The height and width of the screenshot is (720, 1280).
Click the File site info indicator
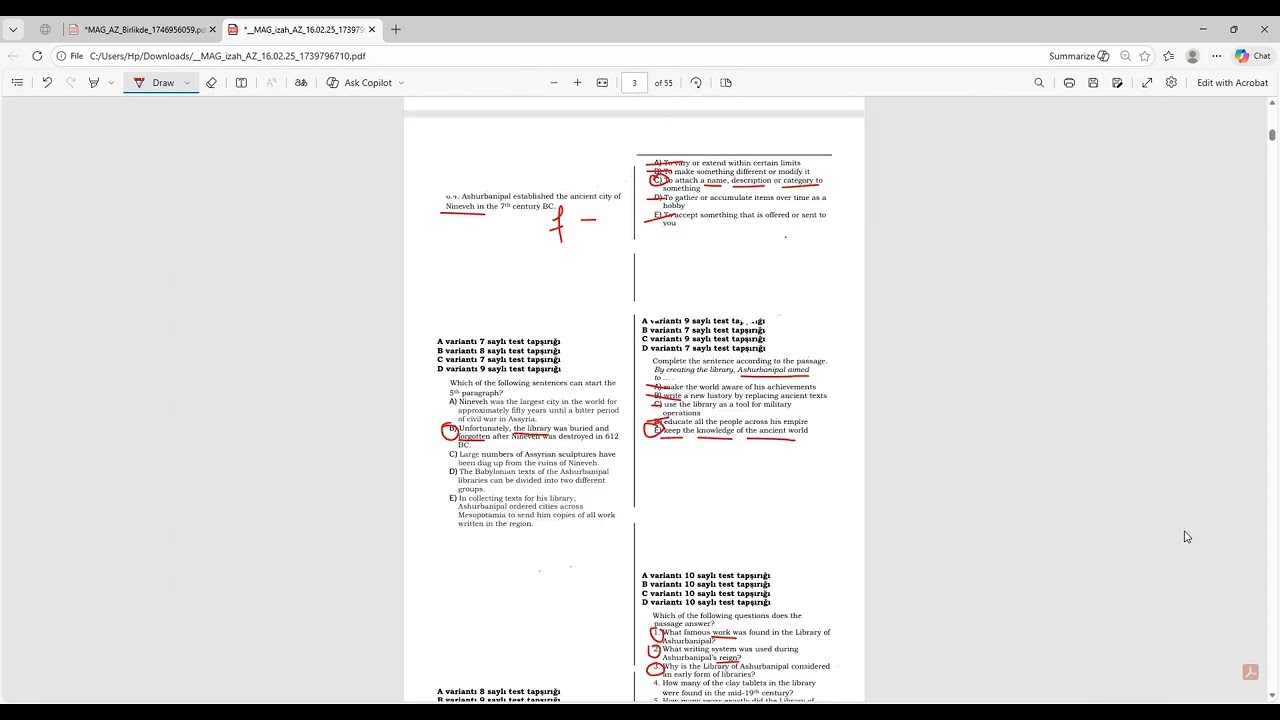(70, 56)
